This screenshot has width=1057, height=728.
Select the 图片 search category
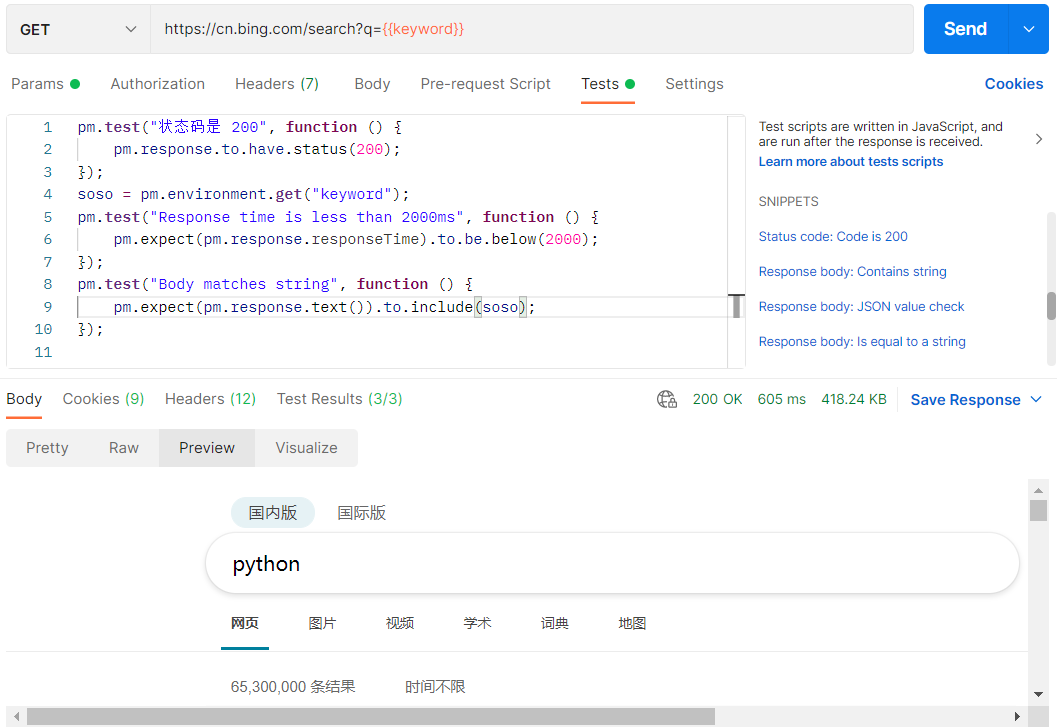point(322,624)
